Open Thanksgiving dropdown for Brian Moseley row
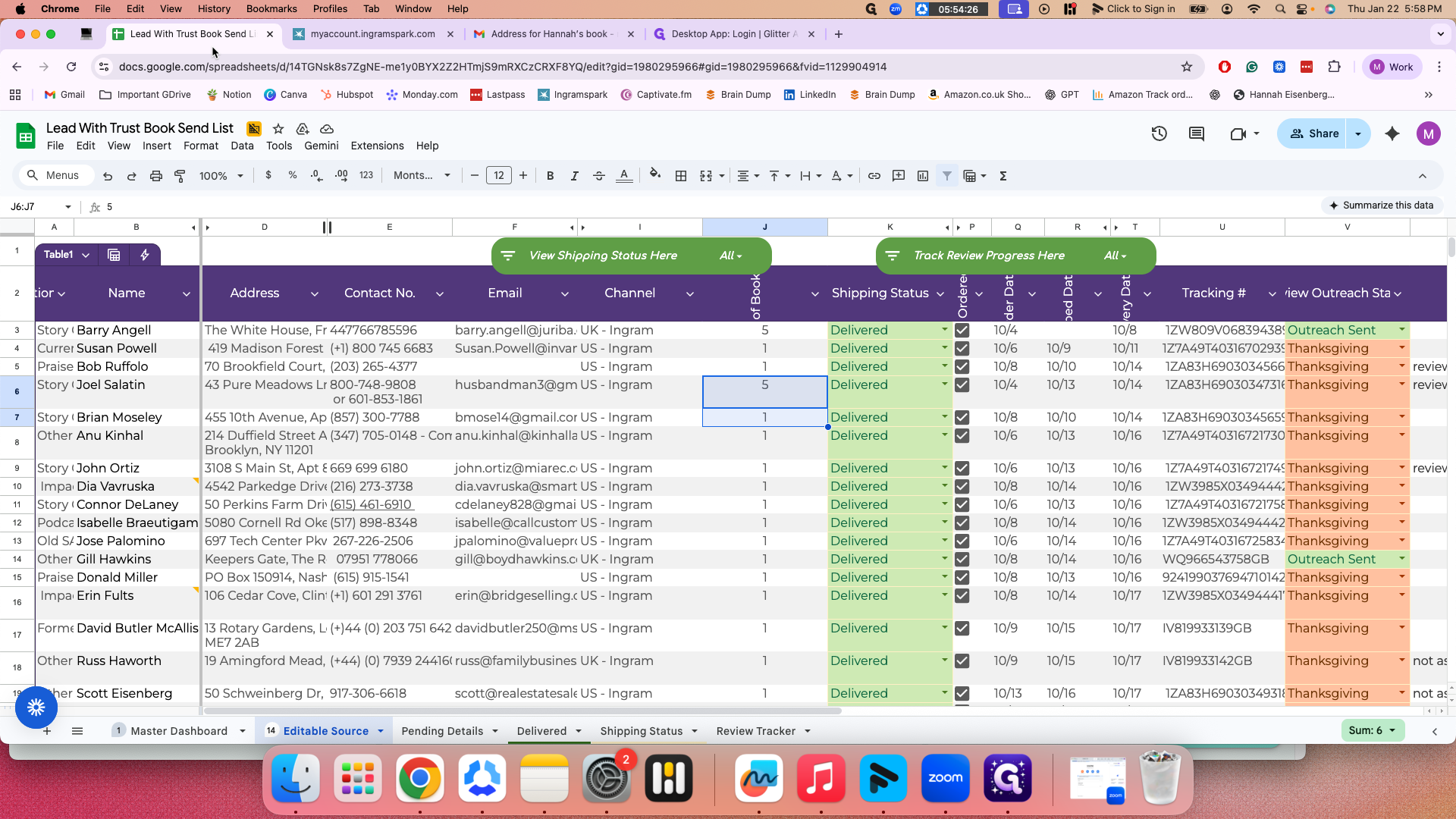The width and height of the screenshot is (1456, 819). (1402, 417)
